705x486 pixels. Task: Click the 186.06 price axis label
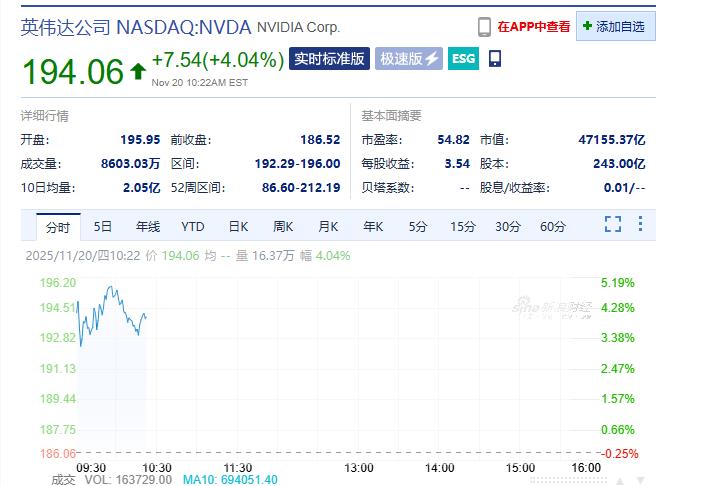point(58,454)
